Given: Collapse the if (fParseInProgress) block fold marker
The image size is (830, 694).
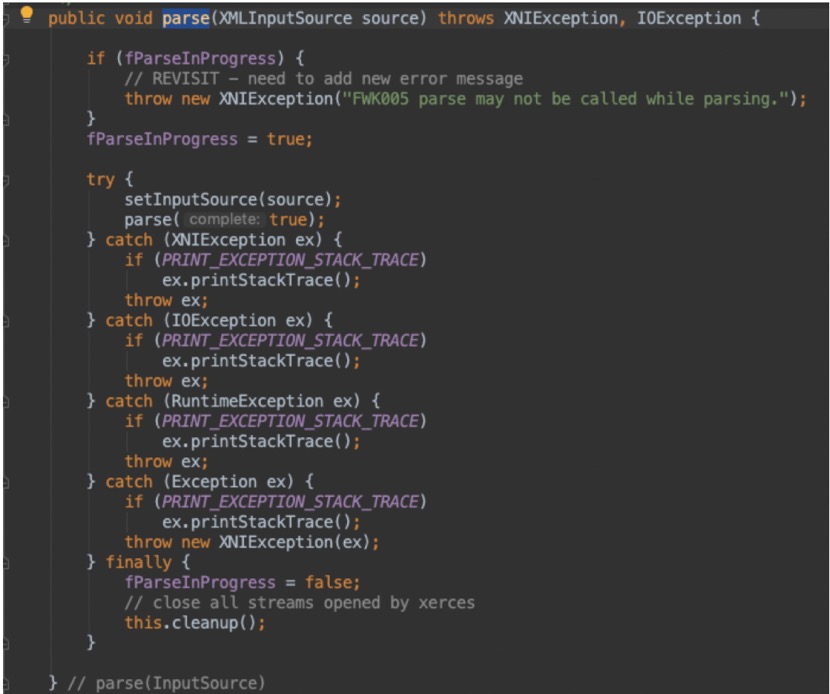Looking at the screenshot, I should [x=5, y=59].
